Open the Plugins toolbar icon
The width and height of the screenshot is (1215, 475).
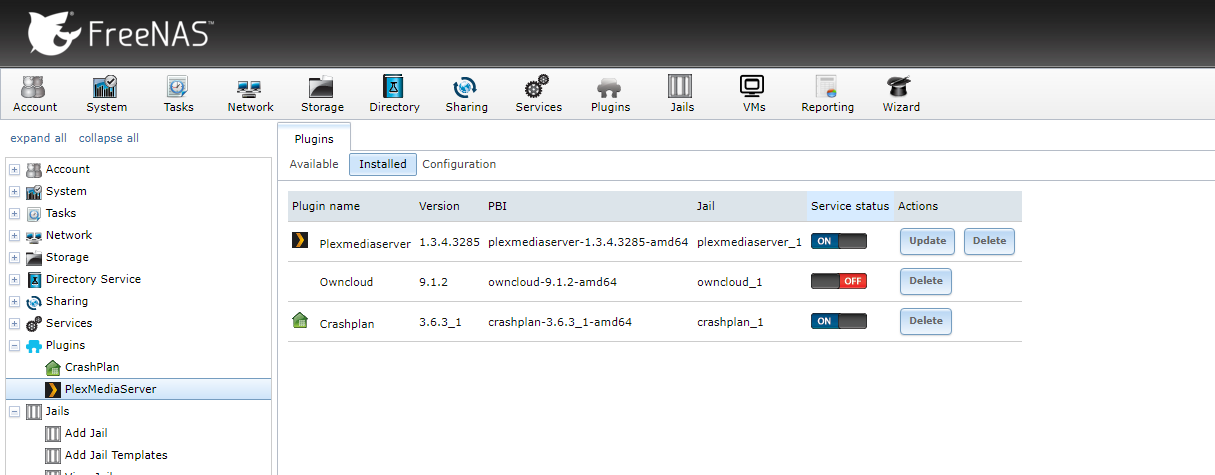click(610, 95)
